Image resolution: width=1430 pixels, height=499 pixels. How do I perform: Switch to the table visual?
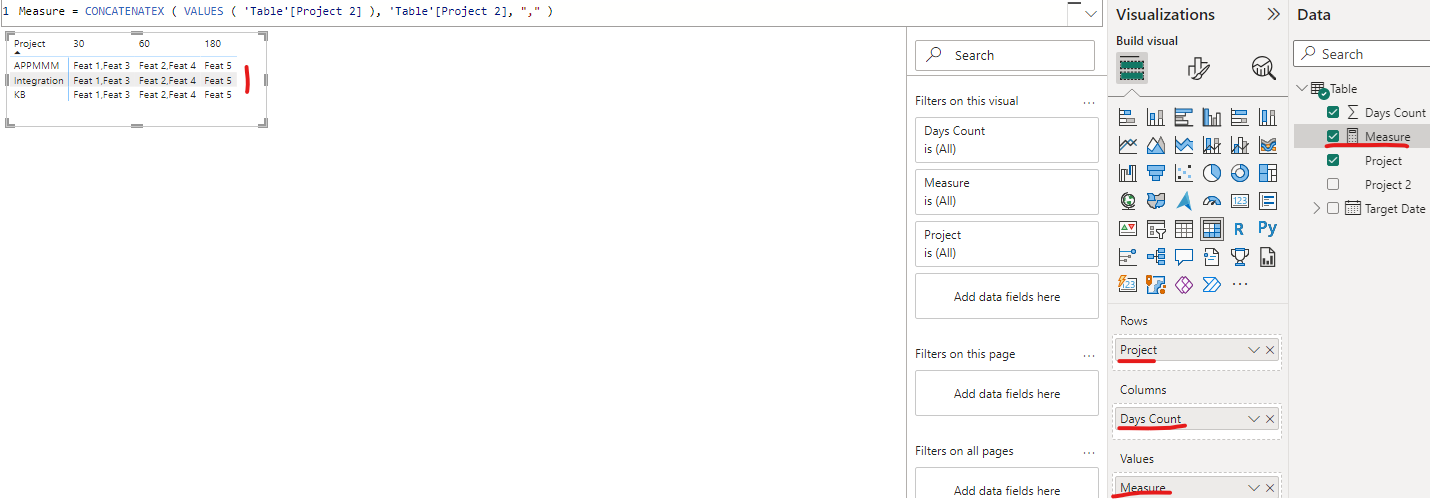[x=1184, y=229]
